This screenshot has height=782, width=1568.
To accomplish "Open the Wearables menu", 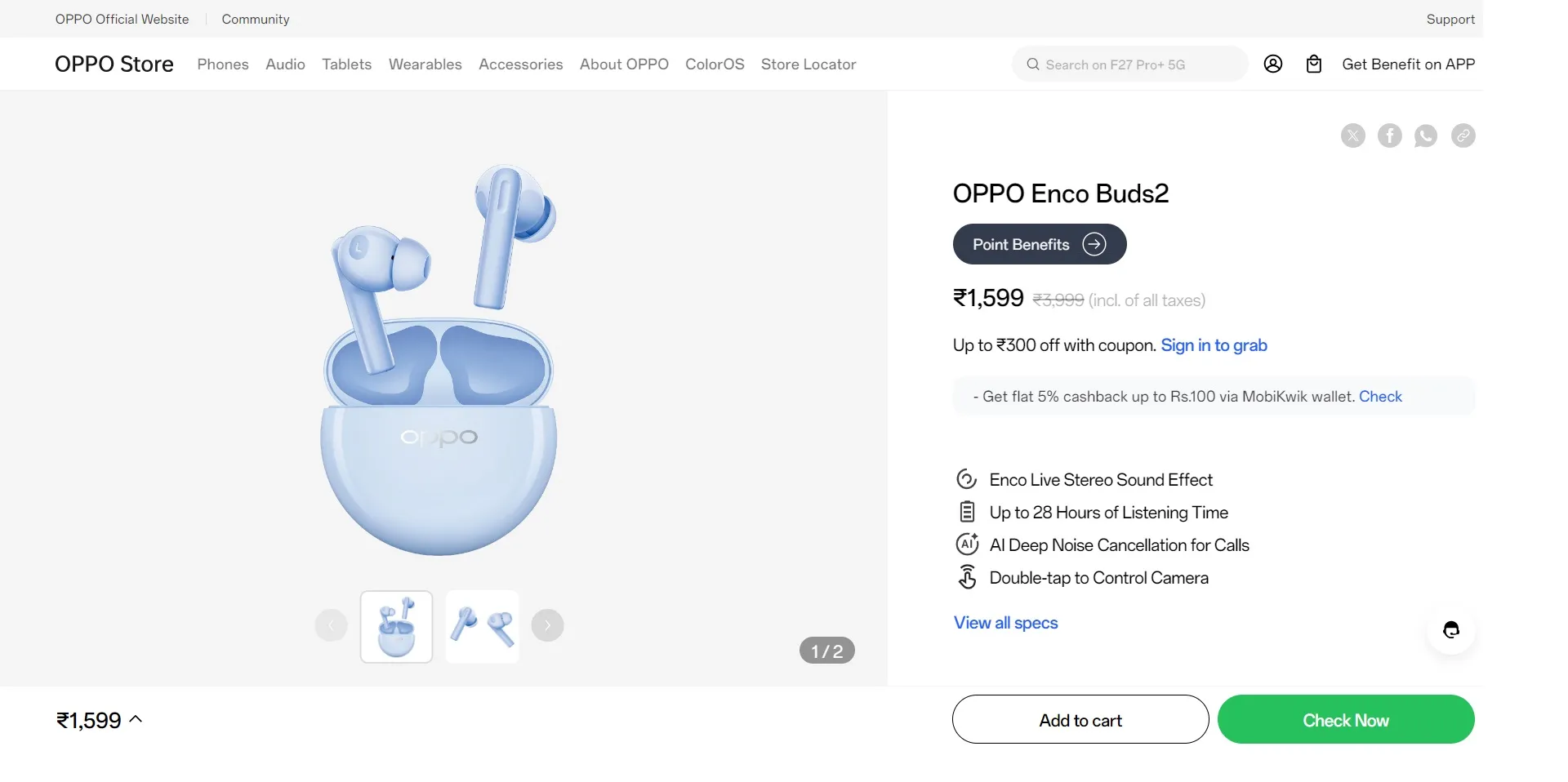I will [x=425, y=64].
